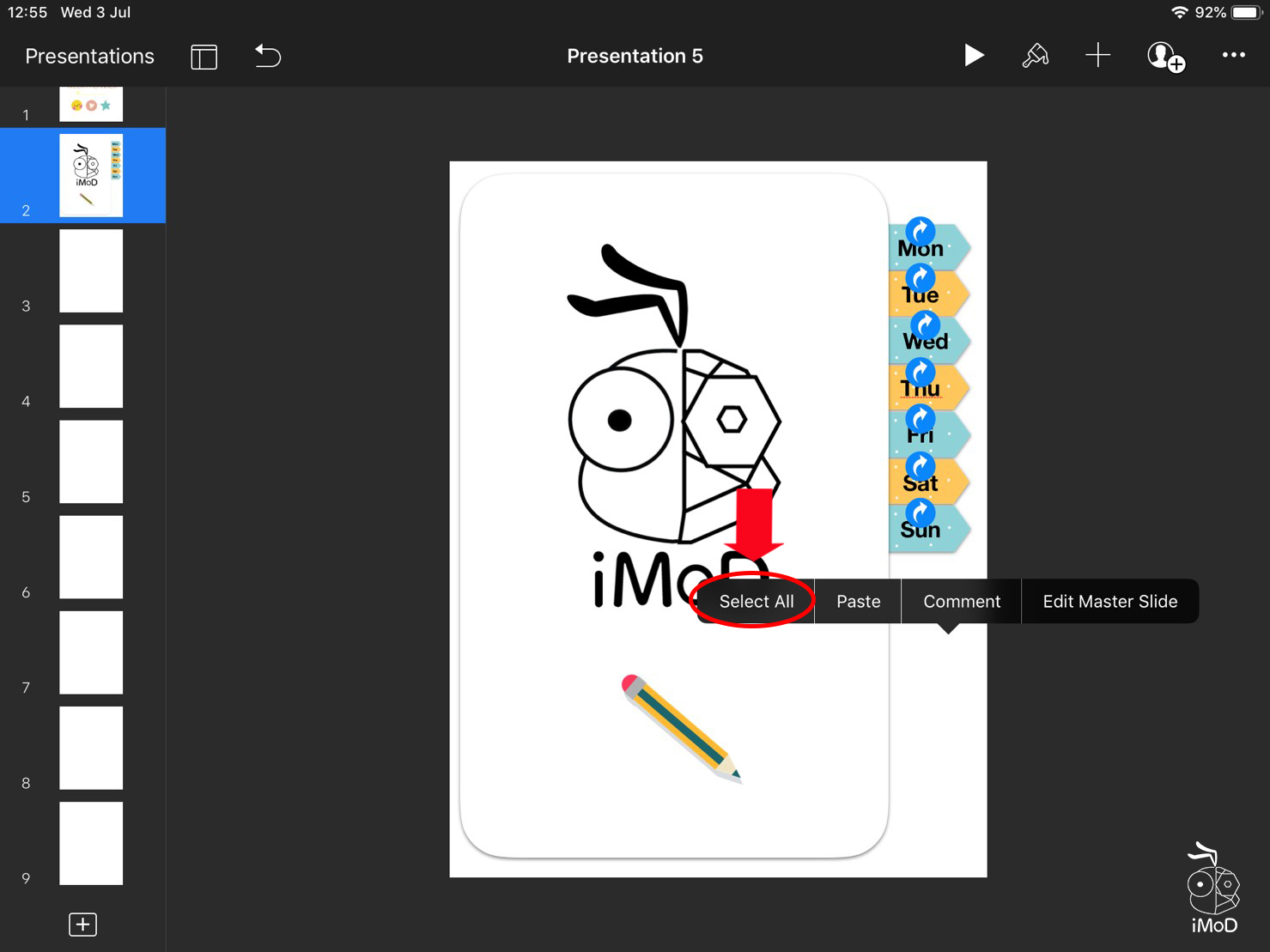Select the pencil image on slide

tap(681, 728)
